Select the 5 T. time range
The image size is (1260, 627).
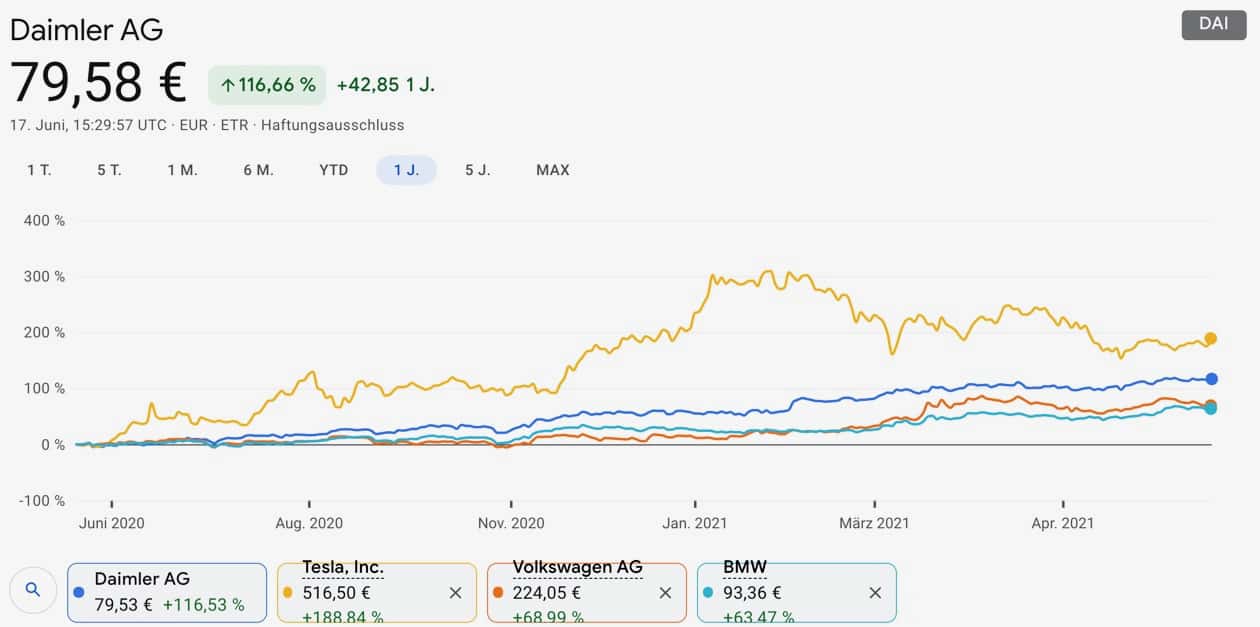point(109,170)
